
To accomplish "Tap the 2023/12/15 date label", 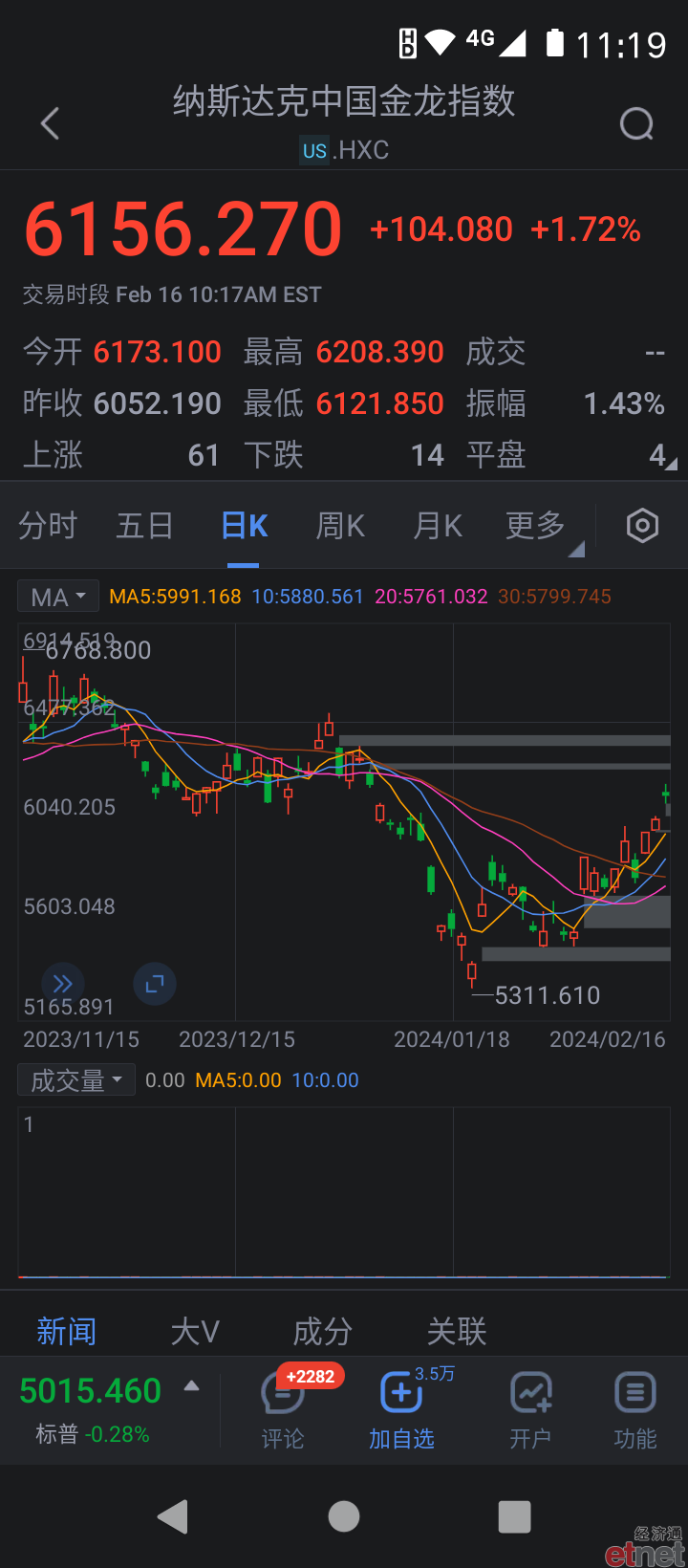I will [237, 1039].
